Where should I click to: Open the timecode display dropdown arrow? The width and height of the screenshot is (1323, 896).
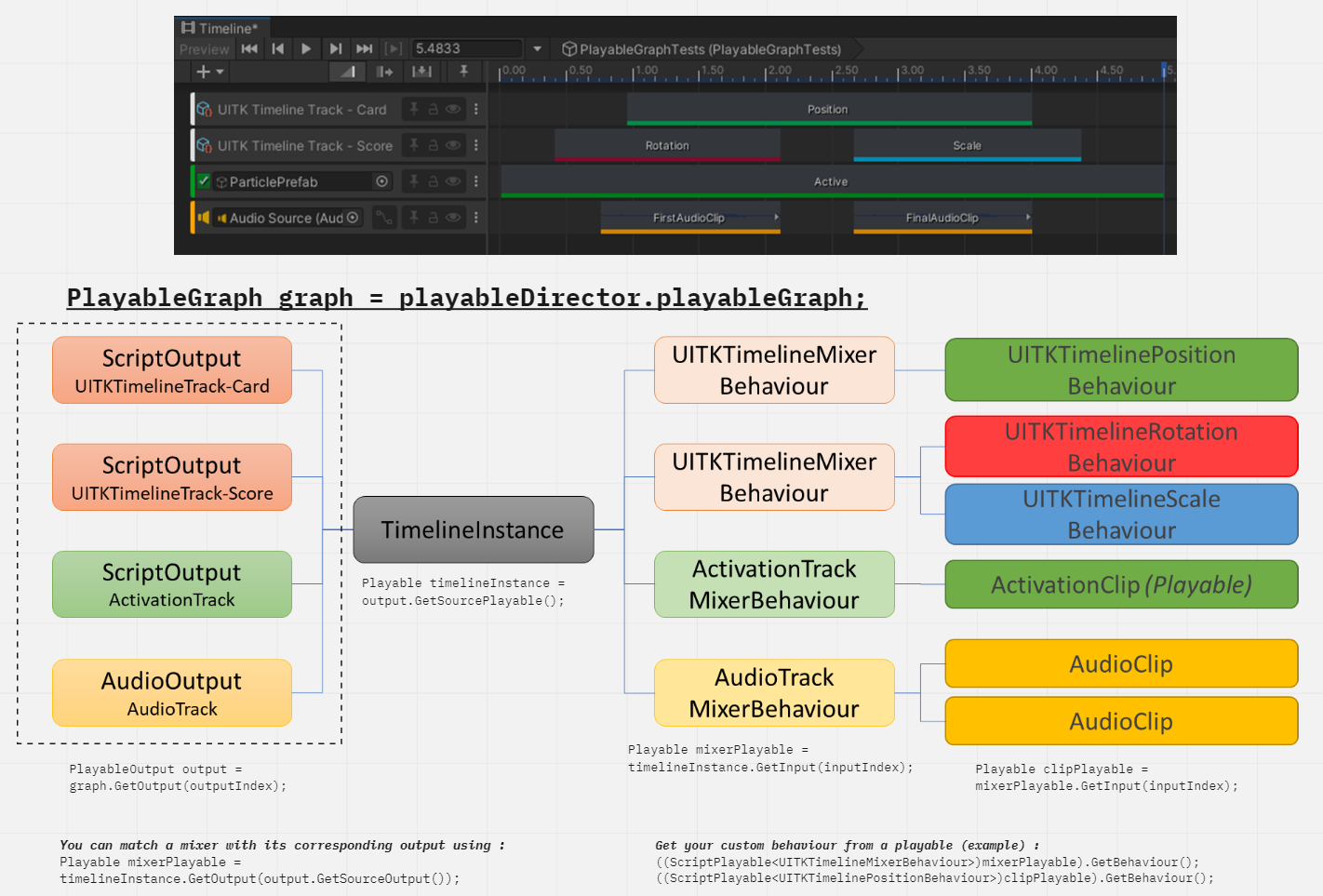pos(537,48)
